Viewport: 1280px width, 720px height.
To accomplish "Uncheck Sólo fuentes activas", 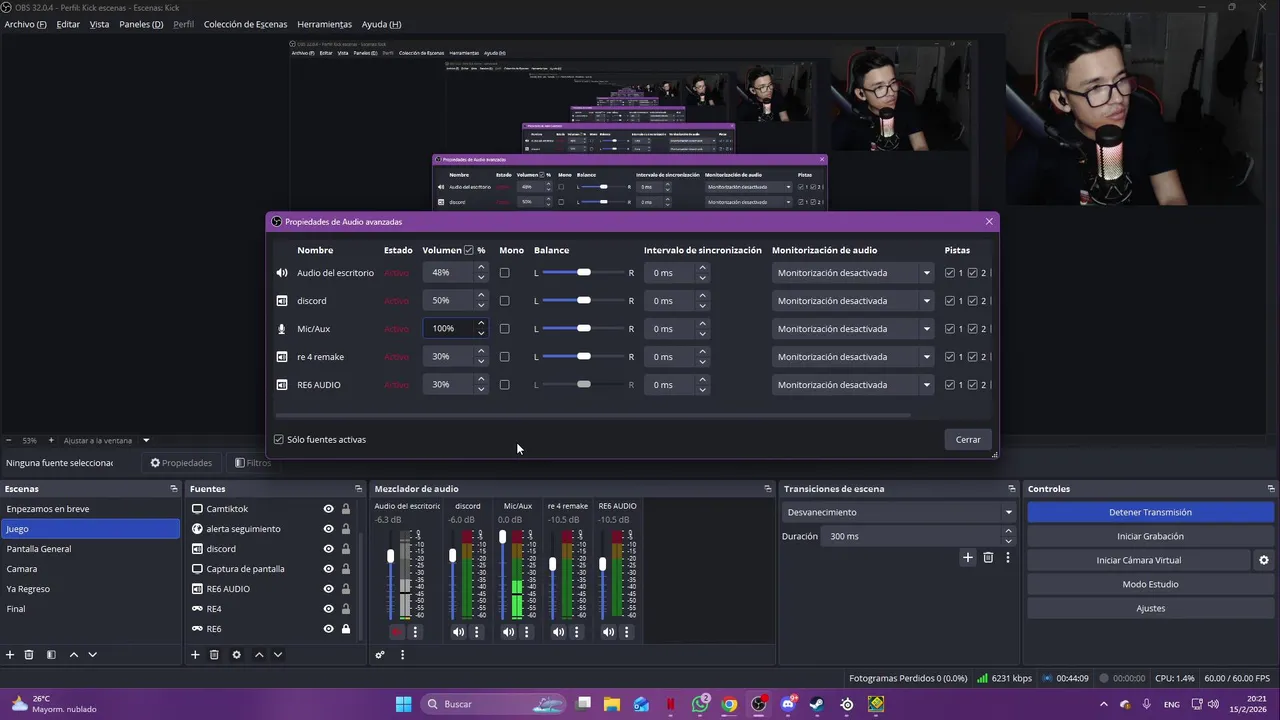I will tap(279, 440).
